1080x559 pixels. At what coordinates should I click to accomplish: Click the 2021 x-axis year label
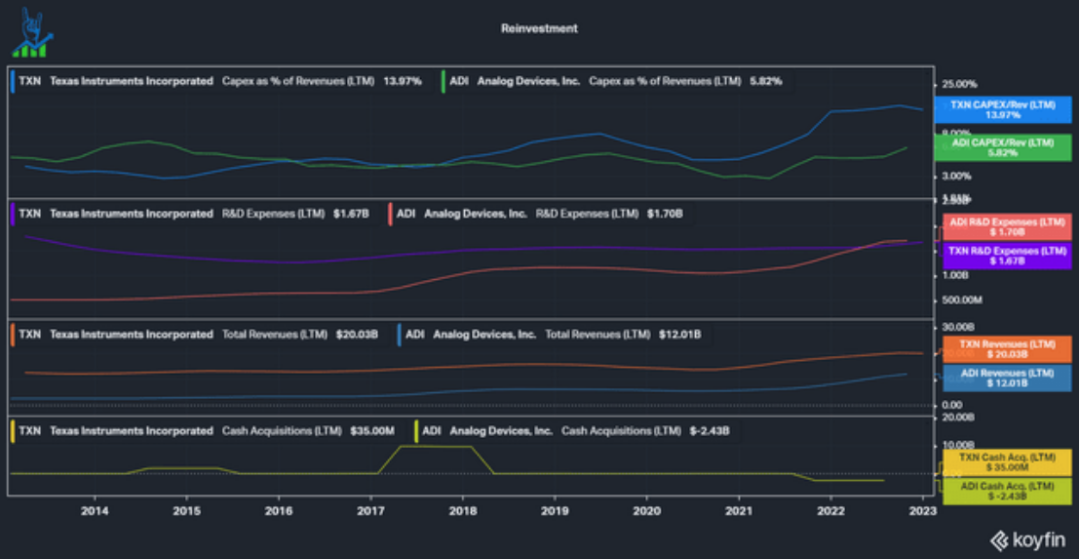(738, 510)
